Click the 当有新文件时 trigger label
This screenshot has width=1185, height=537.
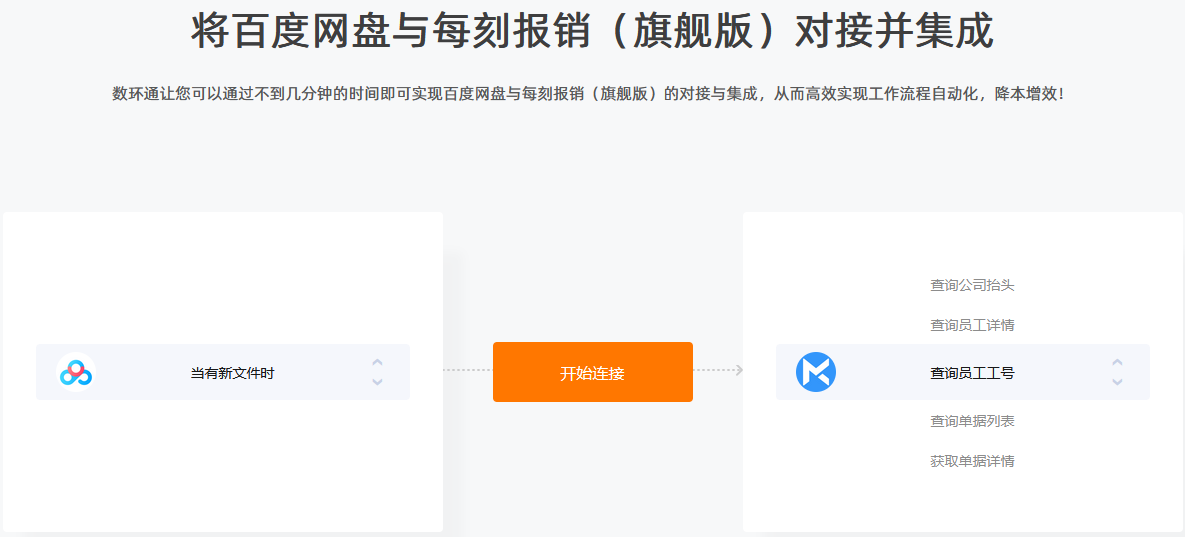tap(232, 373)
